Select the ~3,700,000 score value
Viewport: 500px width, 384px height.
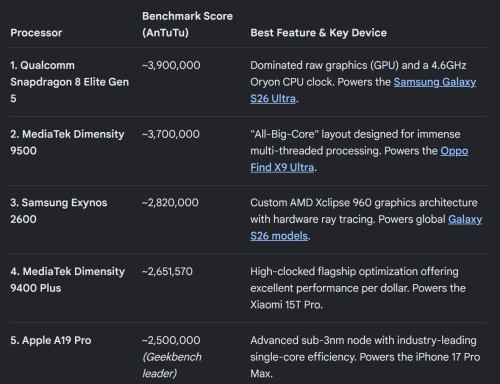171,134
